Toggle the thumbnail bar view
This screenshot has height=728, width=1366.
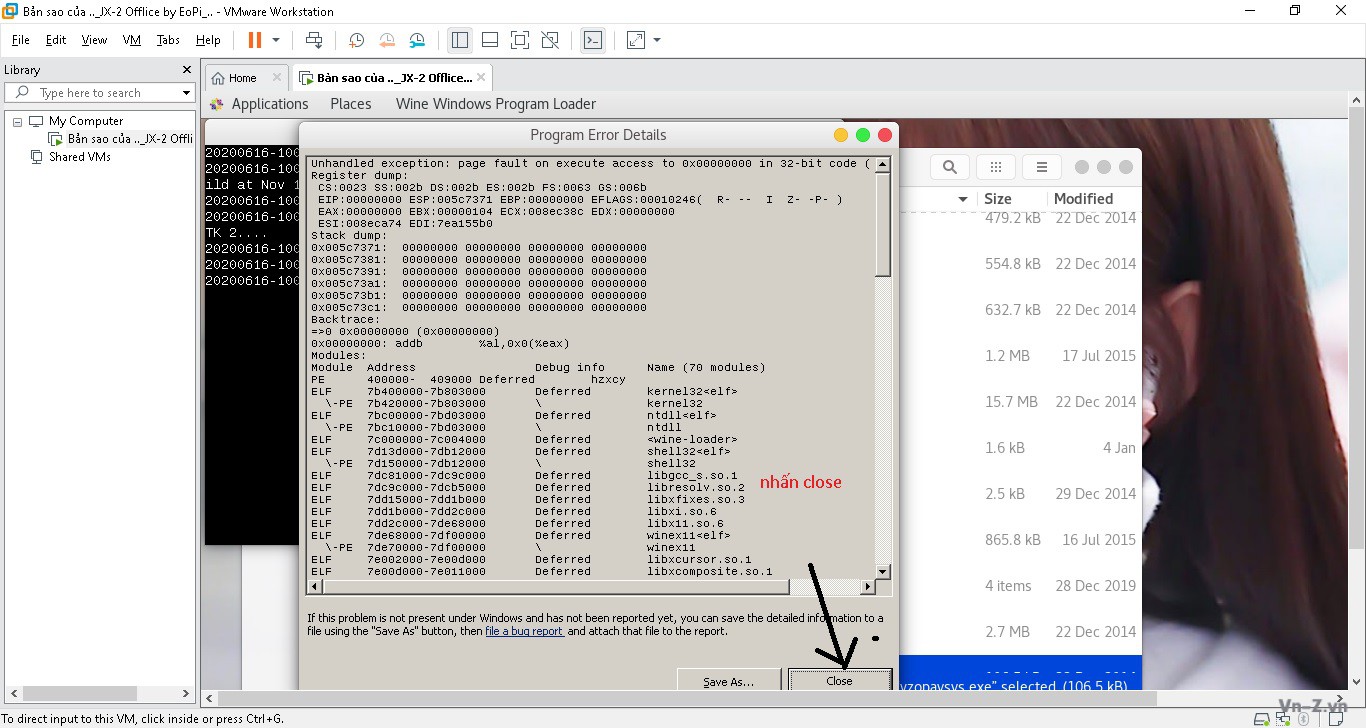(x=490, y=40)
